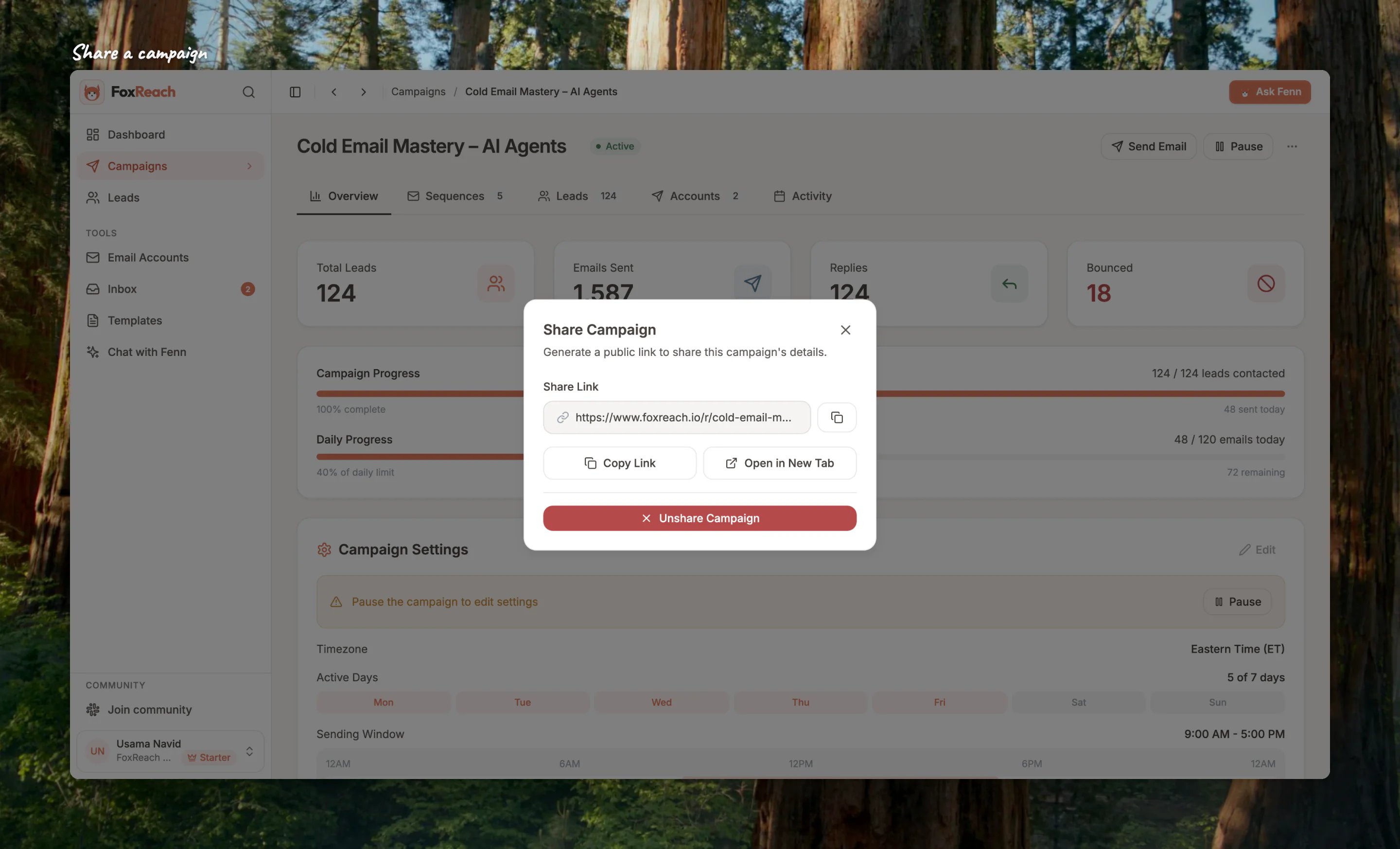The width and height of the screenshot is (1400, 849).
Task: Switch to the Sequences tab
Action: pyautogui.click(x=455, y=196)
